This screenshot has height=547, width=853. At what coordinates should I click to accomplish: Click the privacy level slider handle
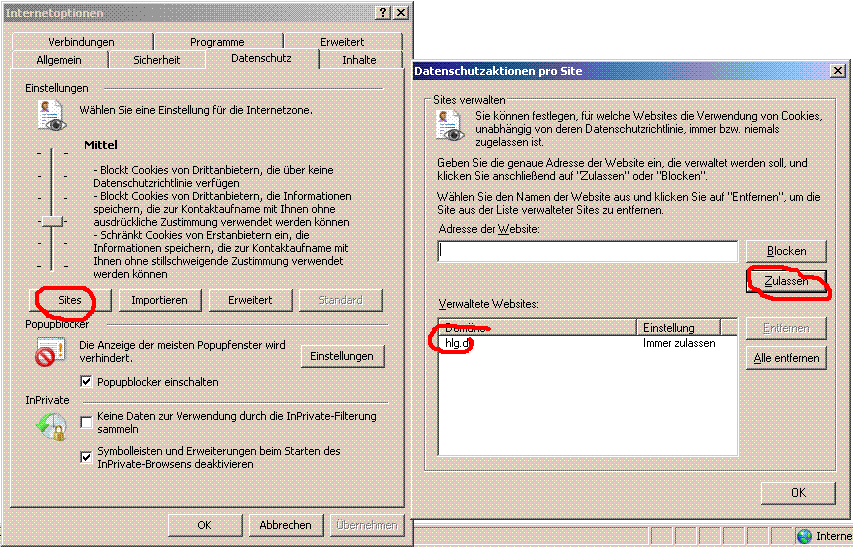coord(52,220)
